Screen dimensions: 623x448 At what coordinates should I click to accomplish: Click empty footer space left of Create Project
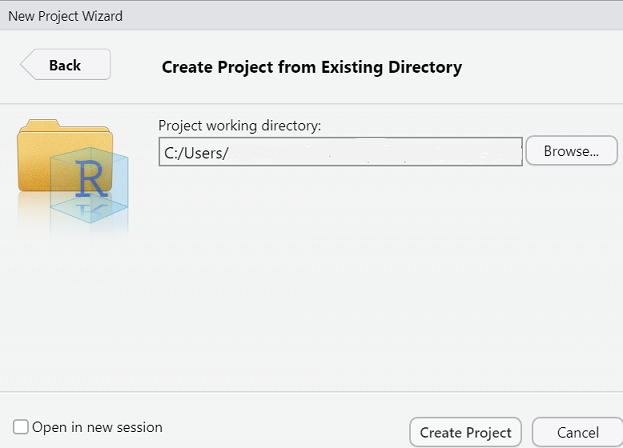click(290, 430)
